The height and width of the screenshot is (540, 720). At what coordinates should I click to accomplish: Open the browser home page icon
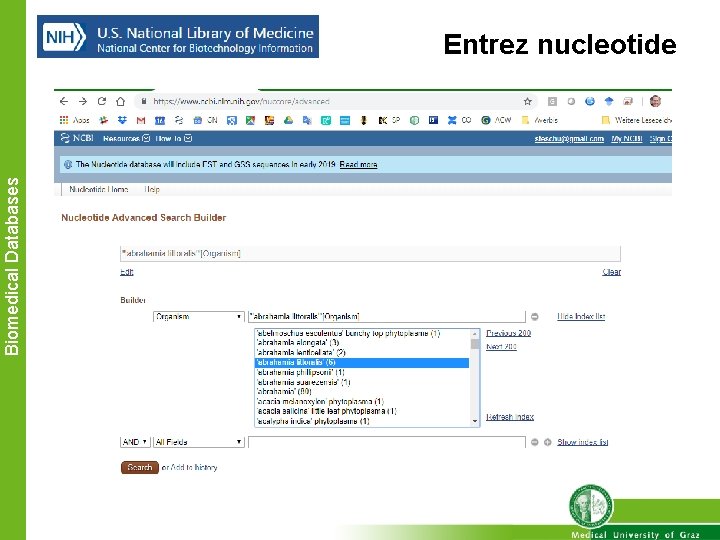coord(120,101)
